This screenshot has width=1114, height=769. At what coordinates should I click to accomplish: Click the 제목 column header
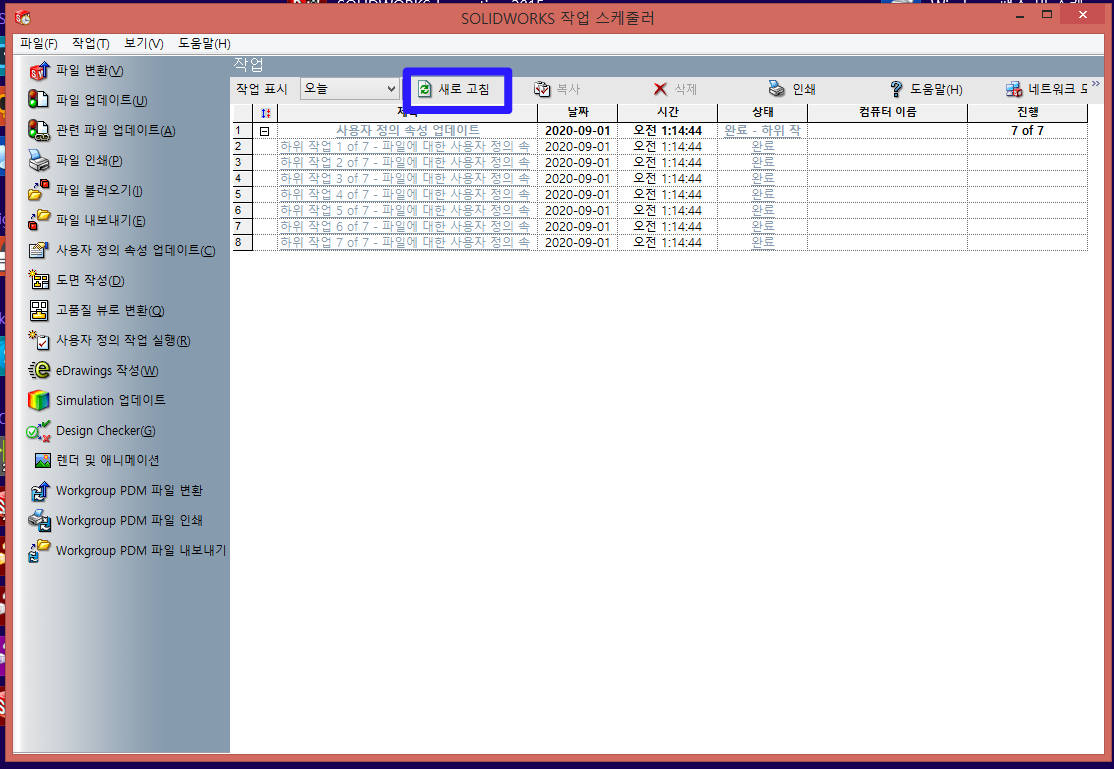tap(407, 112)
